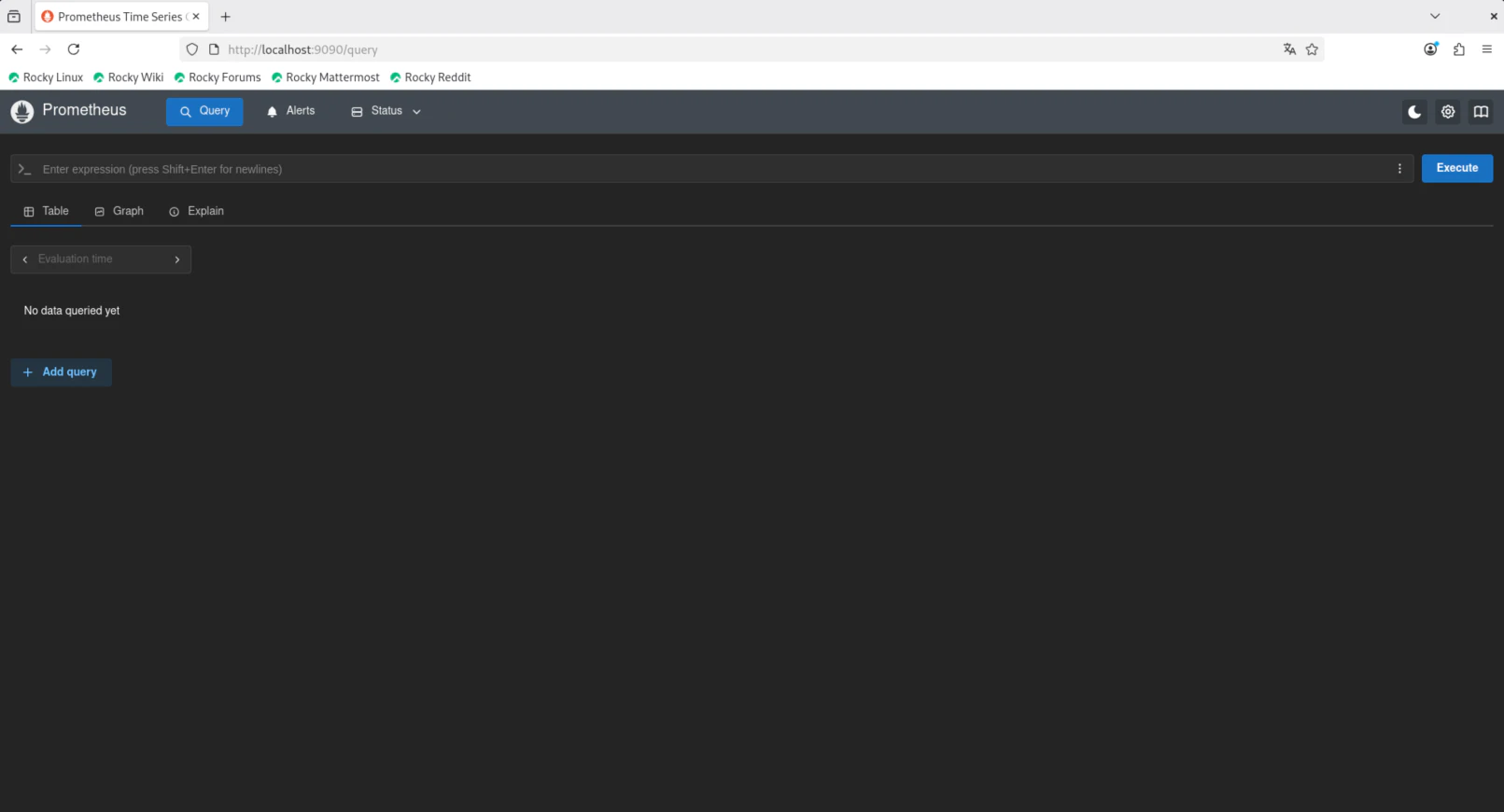
Task: Click the browser back arrow
Action: tap(17, 49)
